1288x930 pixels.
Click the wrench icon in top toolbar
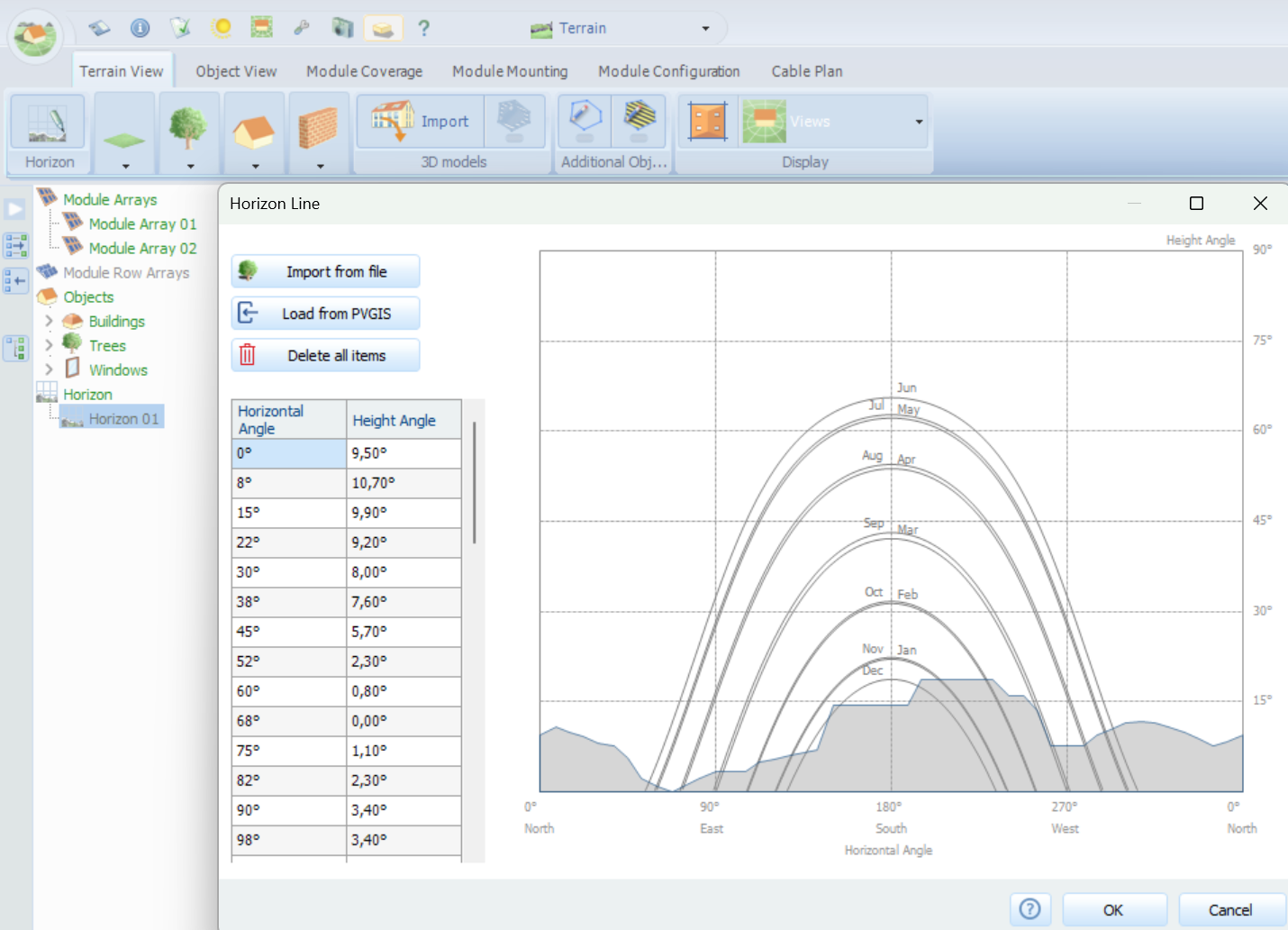302,28
